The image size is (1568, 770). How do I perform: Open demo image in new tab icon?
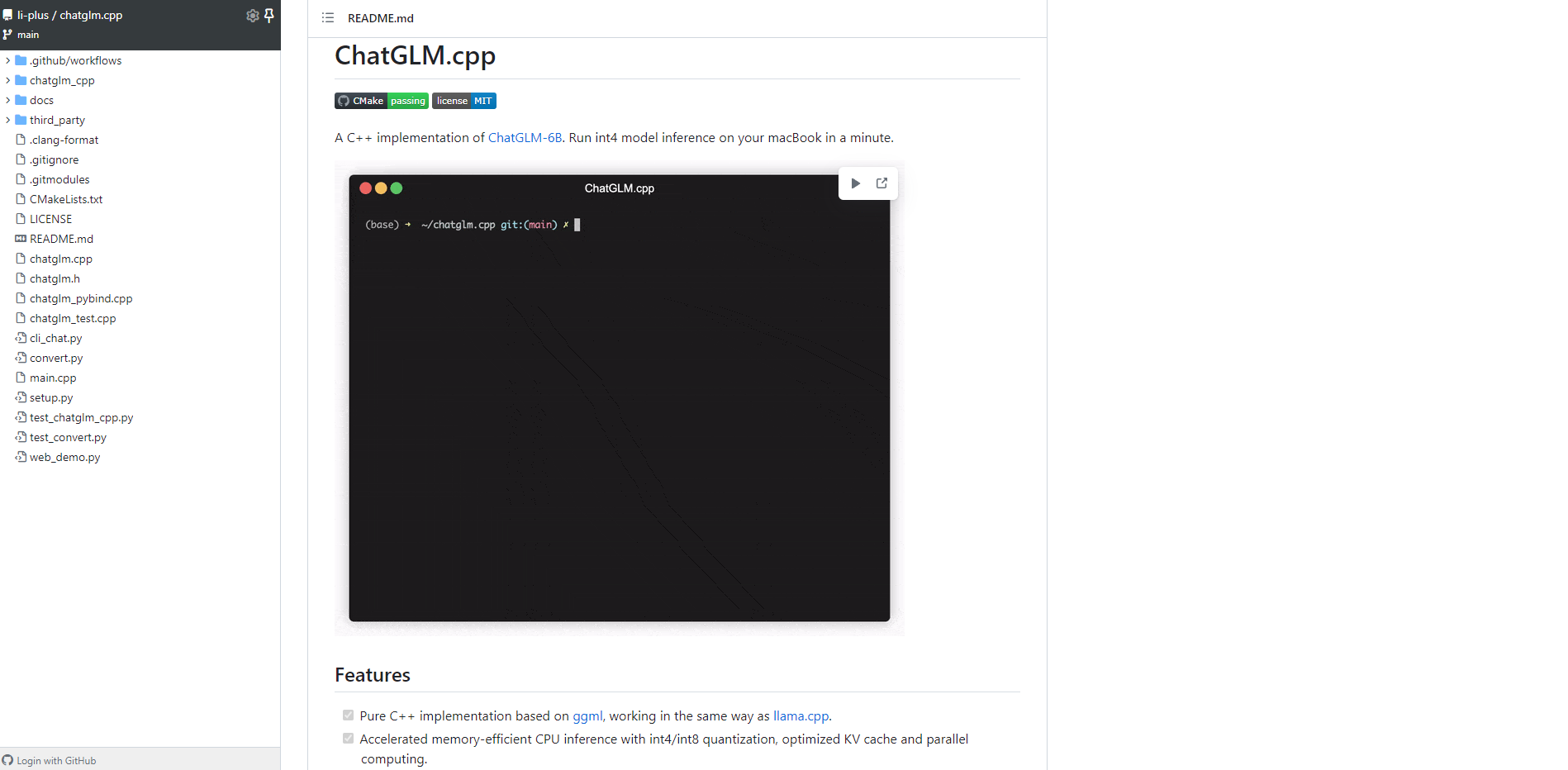click(x=881, y=183)
